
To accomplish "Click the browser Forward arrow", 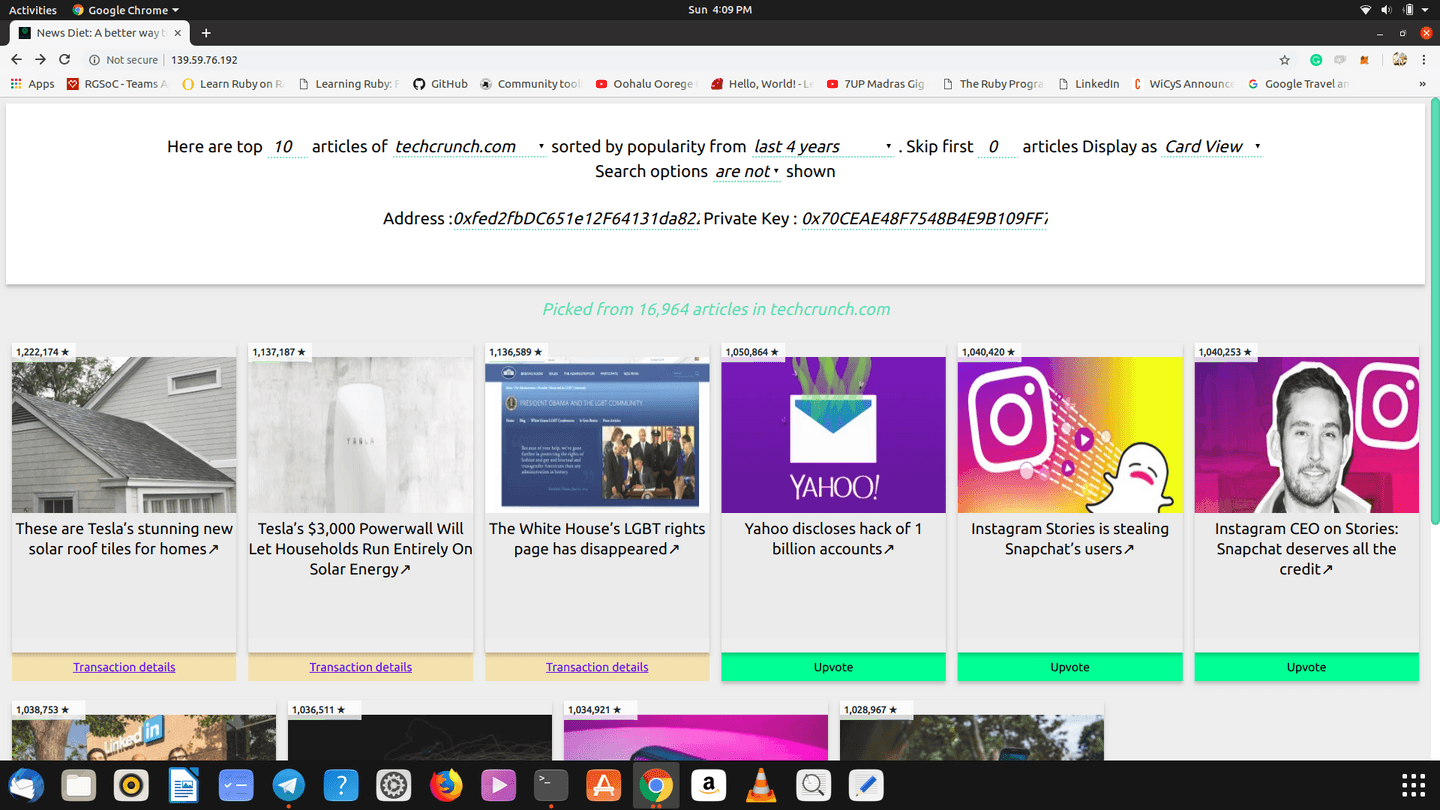I will (40, 60).
